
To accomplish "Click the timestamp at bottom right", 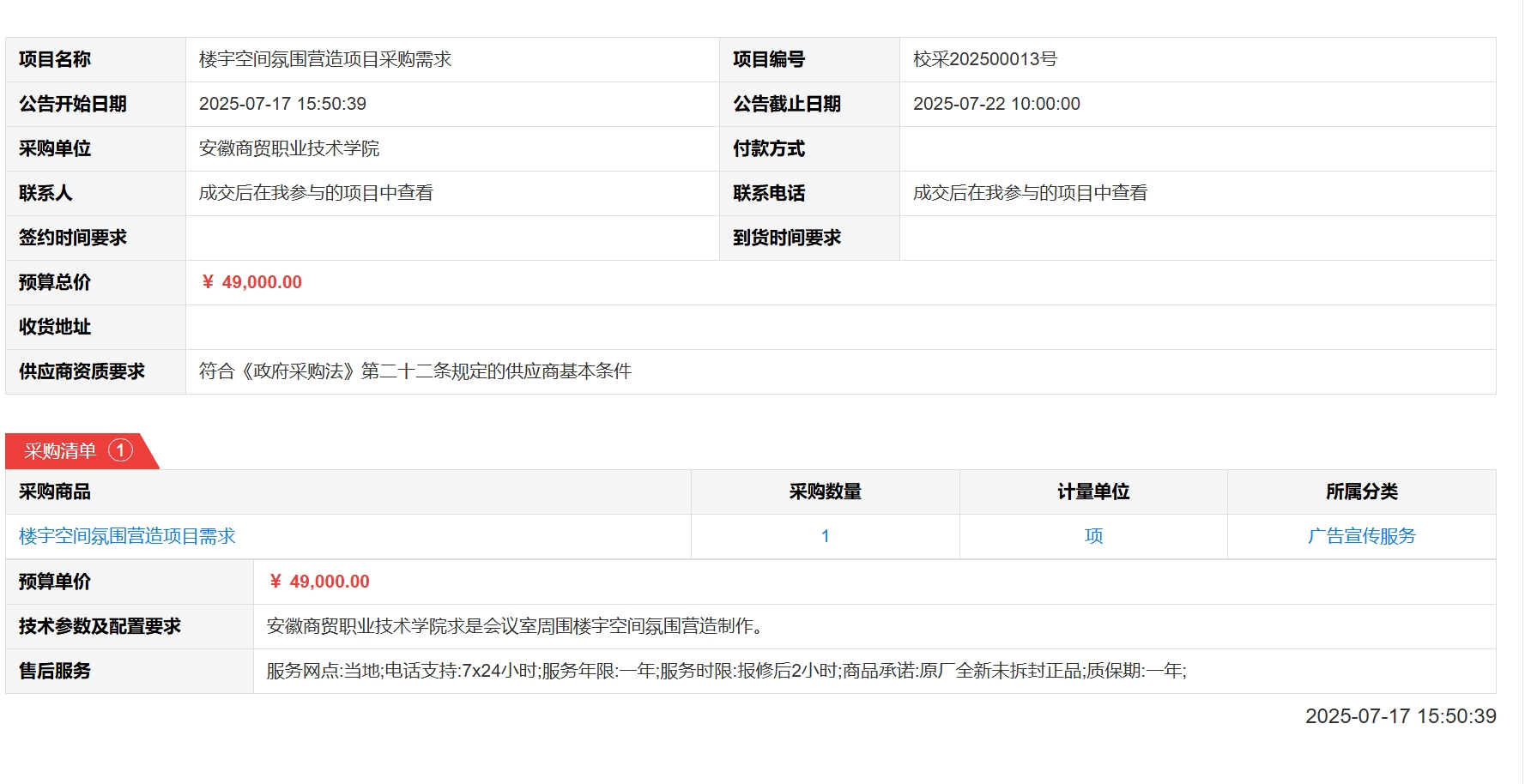I will click(x=1401, y=716).
